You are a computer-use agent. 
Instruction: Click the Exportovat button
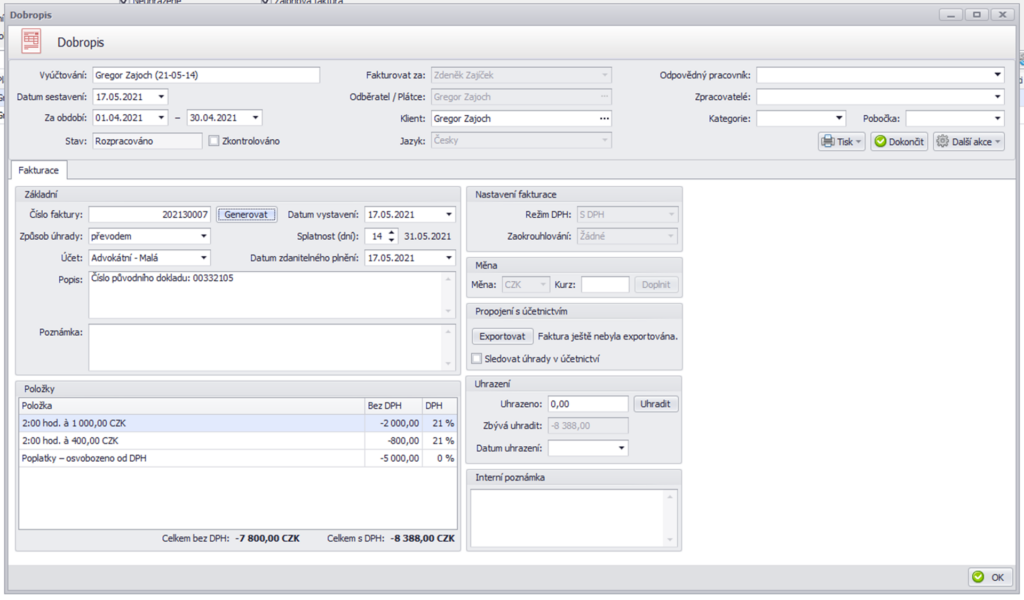point(502,337)
